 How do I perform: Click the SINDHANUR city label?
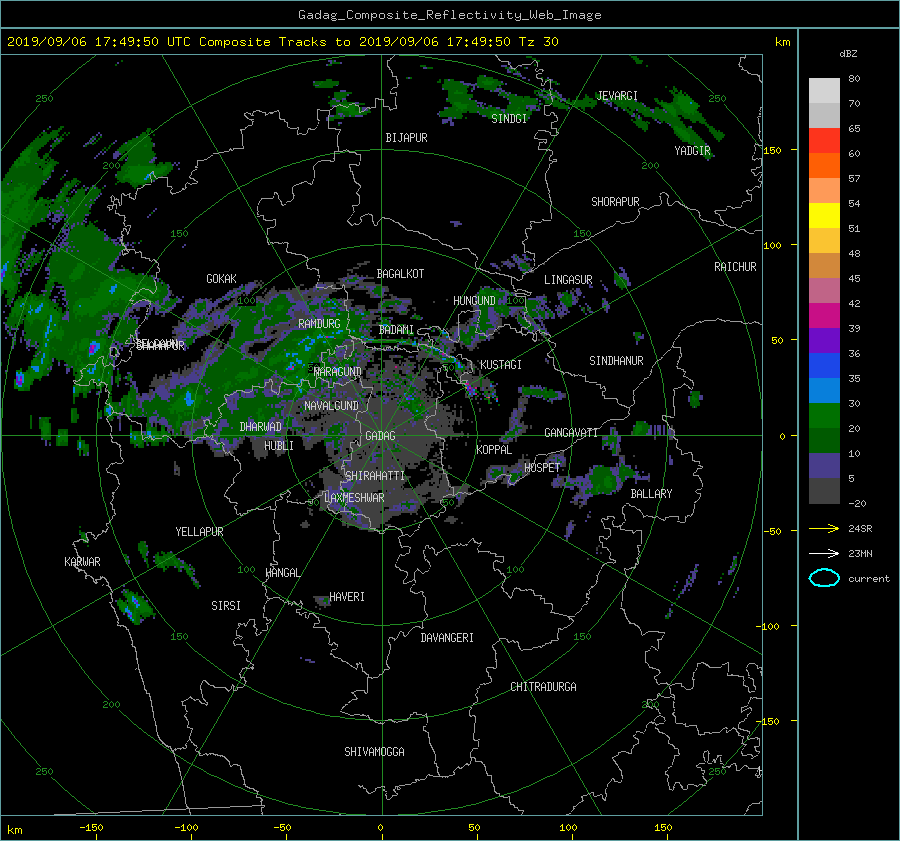(616, 361)
